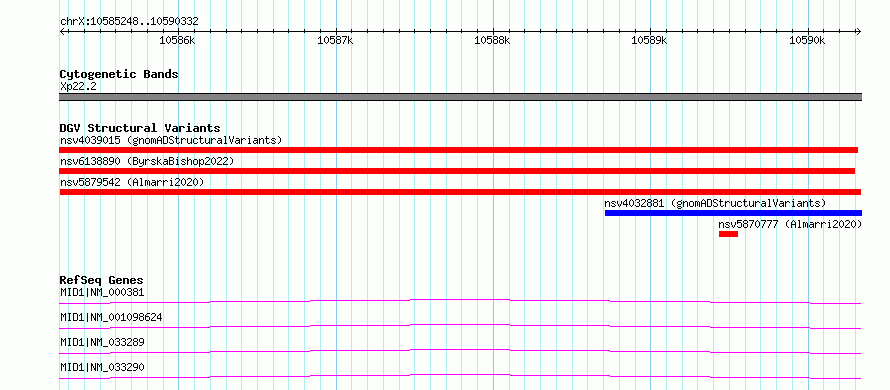Screen dimensions: 890x390
Task: Select the short red bar for nsv5870777
Action: [728, 234]
